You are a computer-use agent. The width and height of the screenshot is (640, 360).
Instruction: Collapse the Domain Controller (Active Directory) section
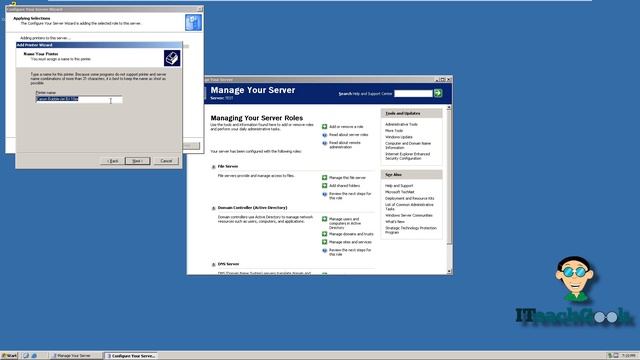pyautogui.click(x=213, y=208)
